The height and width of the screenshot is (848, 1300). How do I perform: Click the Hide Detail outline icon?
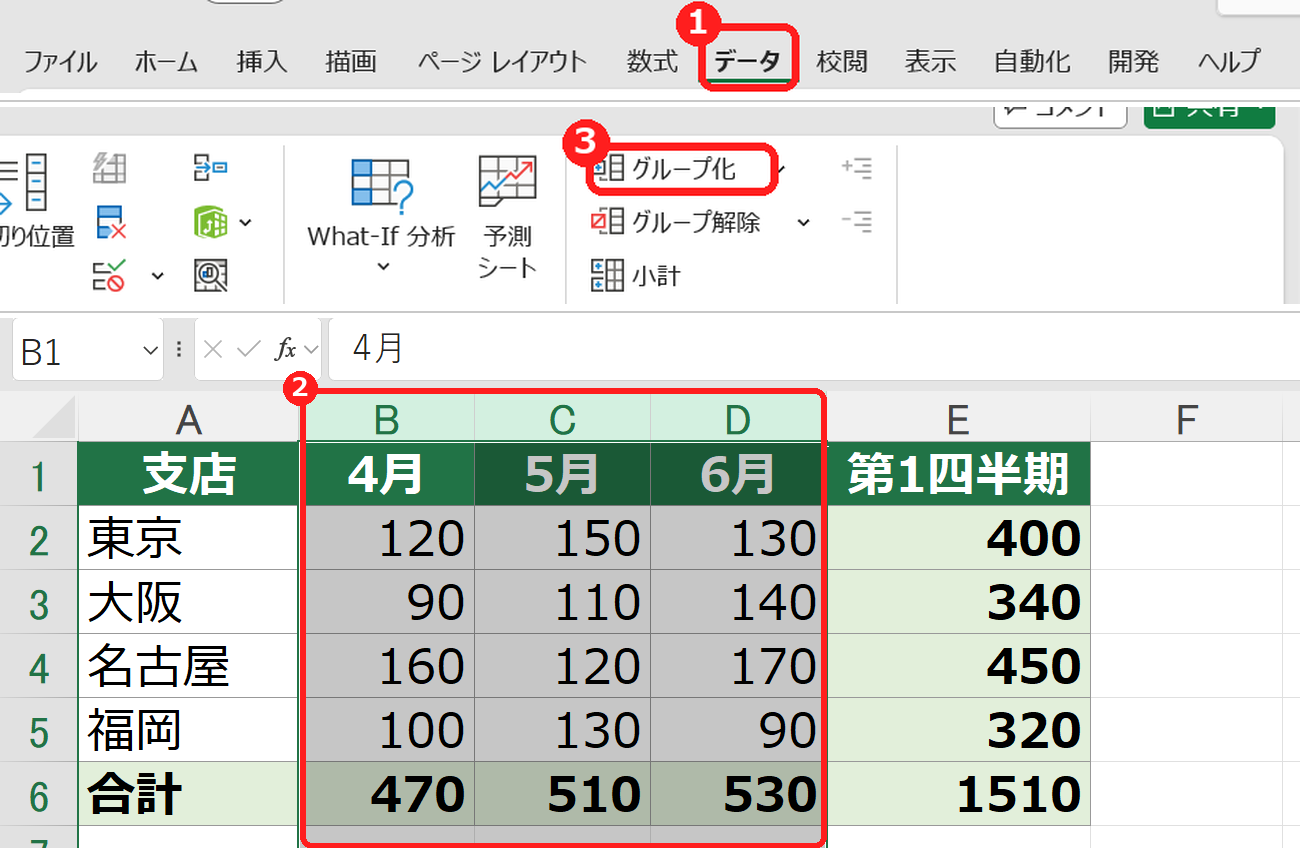(857, 221)
